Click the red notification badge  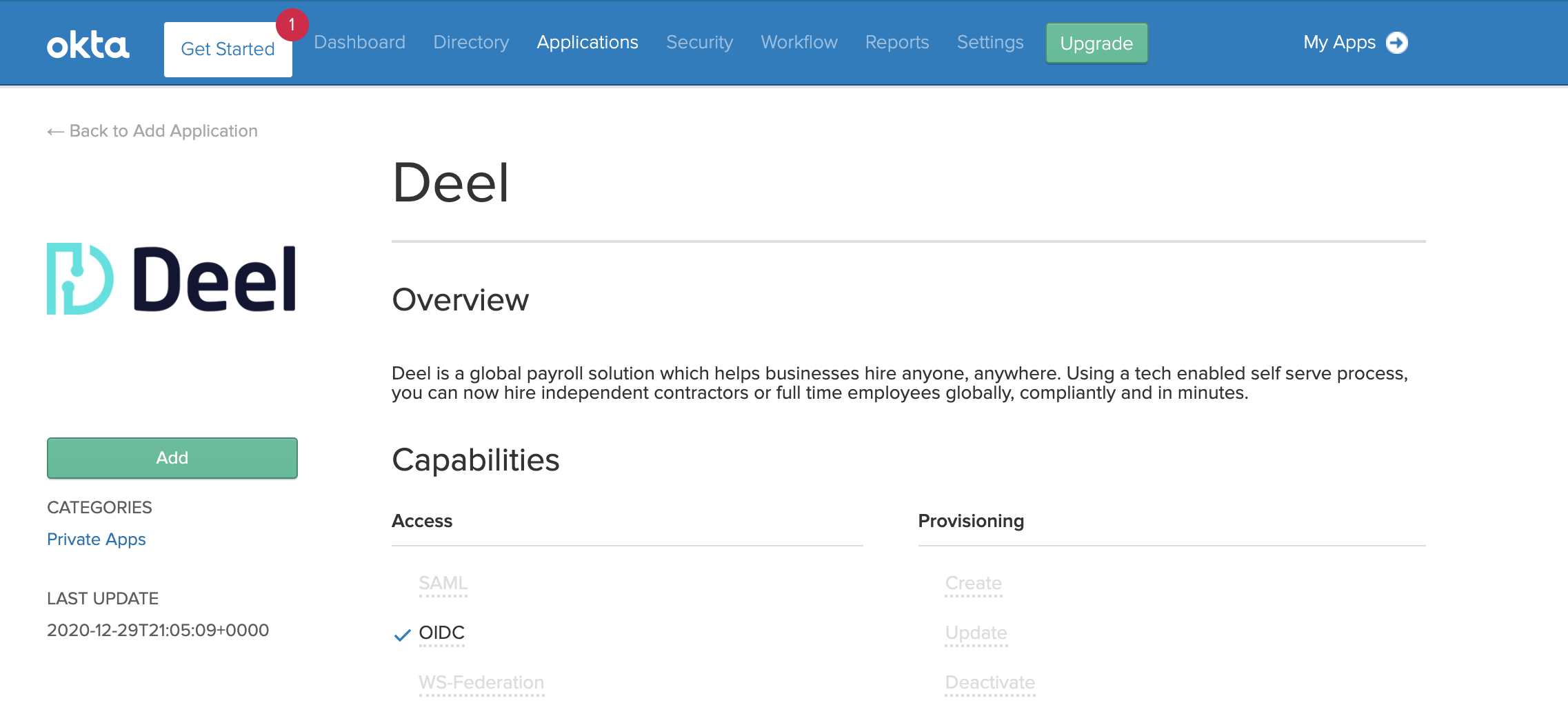(292, 25)
